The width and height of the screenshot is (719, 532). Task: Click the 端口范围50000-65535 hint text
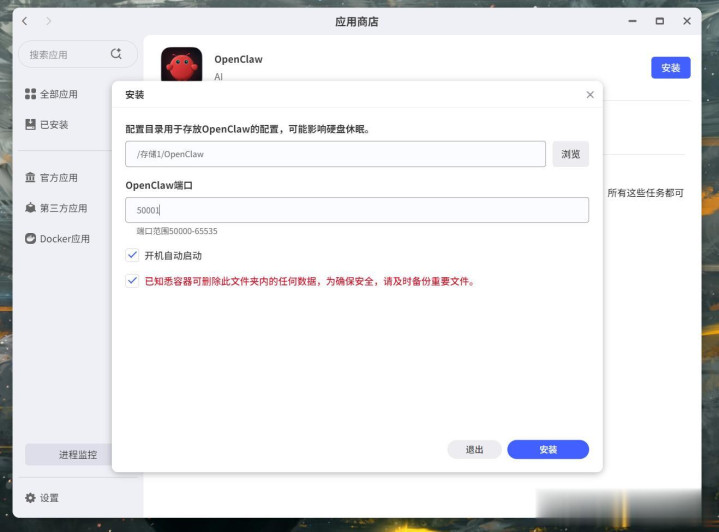coord(177,231)
